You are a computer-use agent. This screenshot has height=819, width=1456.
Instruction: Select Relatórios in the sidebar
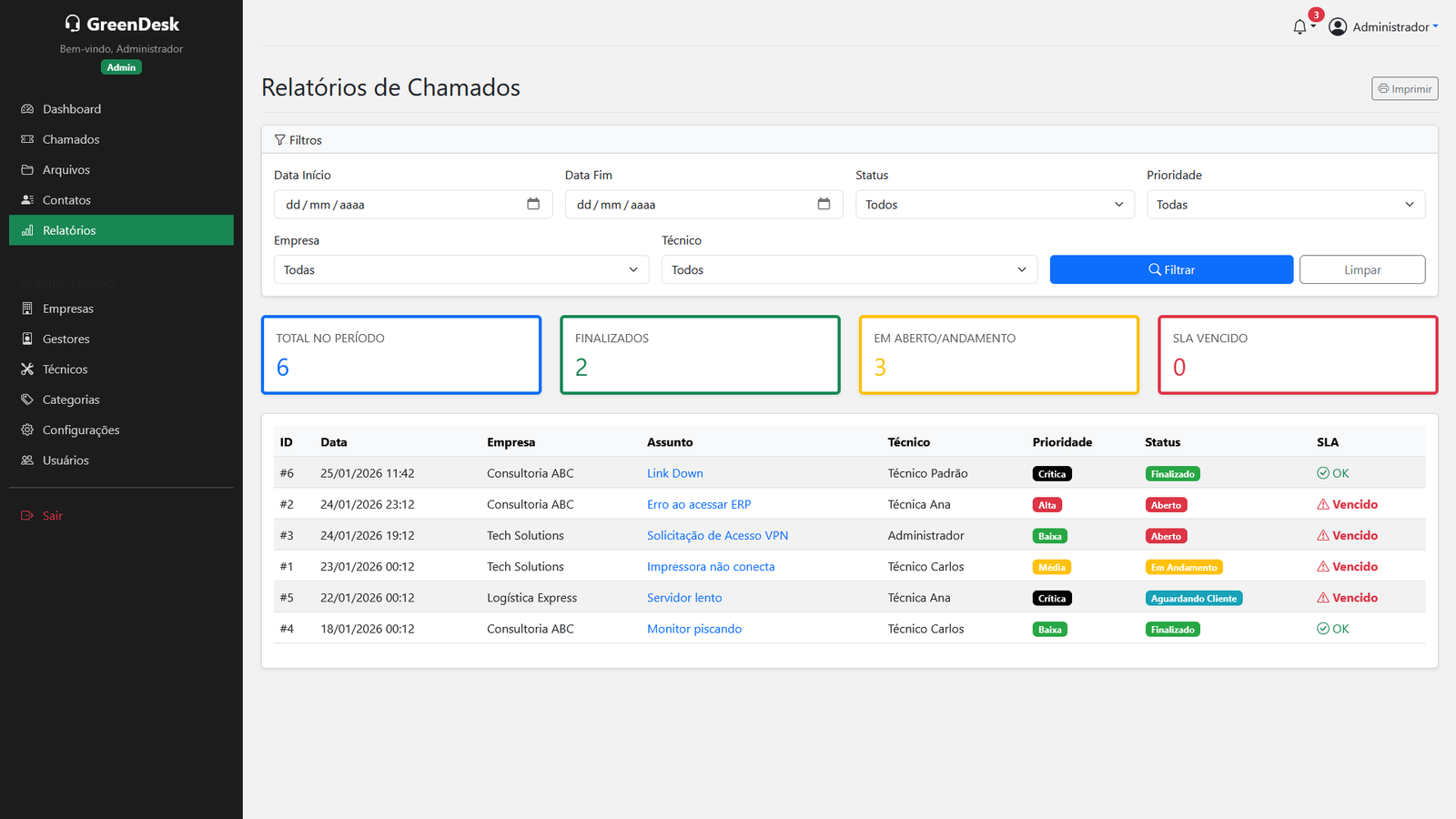pyautogui.click(x=70, y=229)
